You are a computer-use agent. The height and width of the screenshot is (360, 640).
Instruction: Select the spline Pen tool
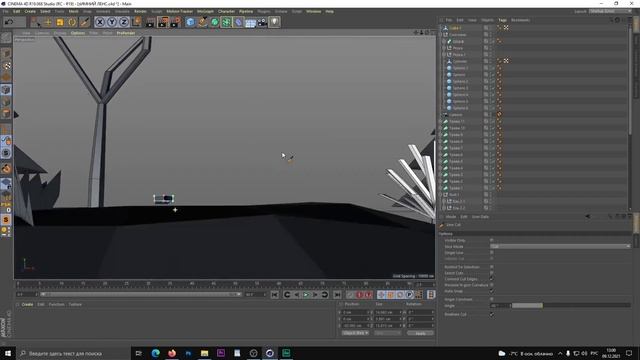pos(202,22)
